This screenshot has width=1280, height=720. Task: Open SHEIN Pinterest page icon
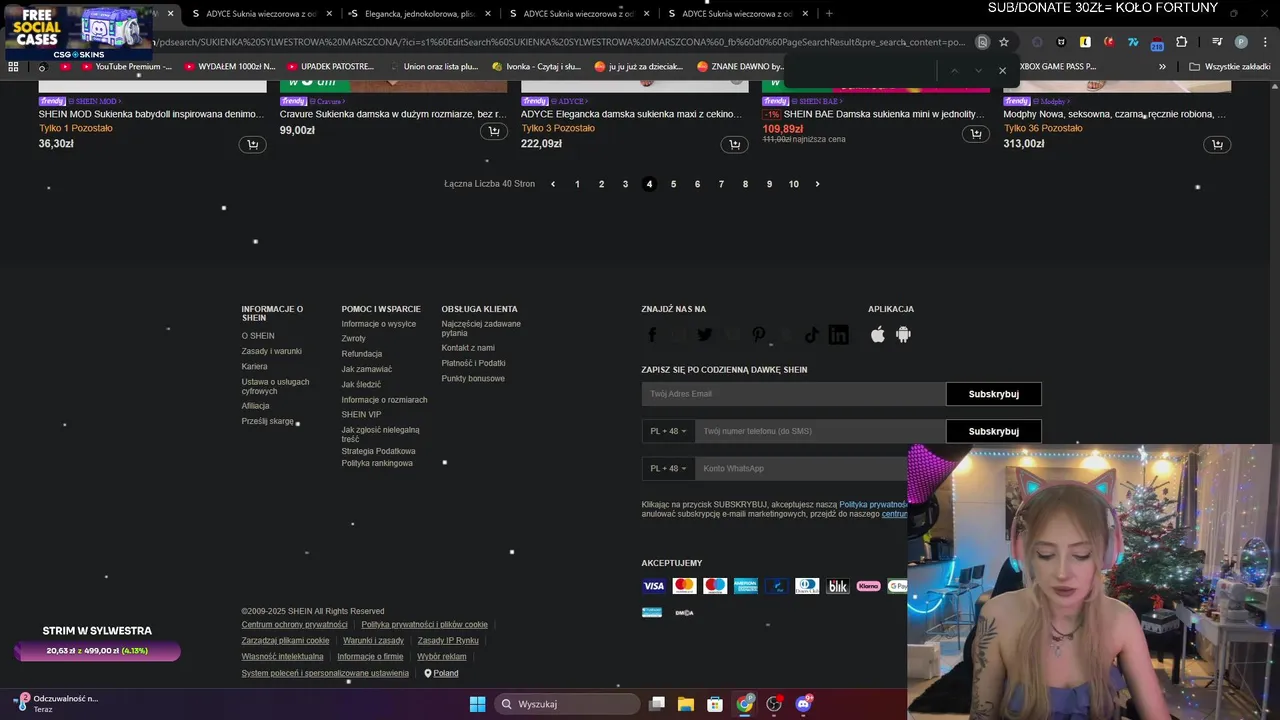tap(759, 335)
